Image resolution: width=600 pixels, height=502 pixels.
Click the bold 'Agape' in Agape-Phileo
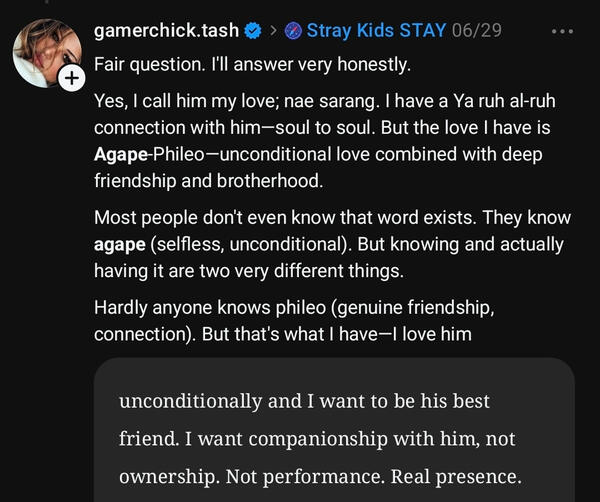point(121,155)
